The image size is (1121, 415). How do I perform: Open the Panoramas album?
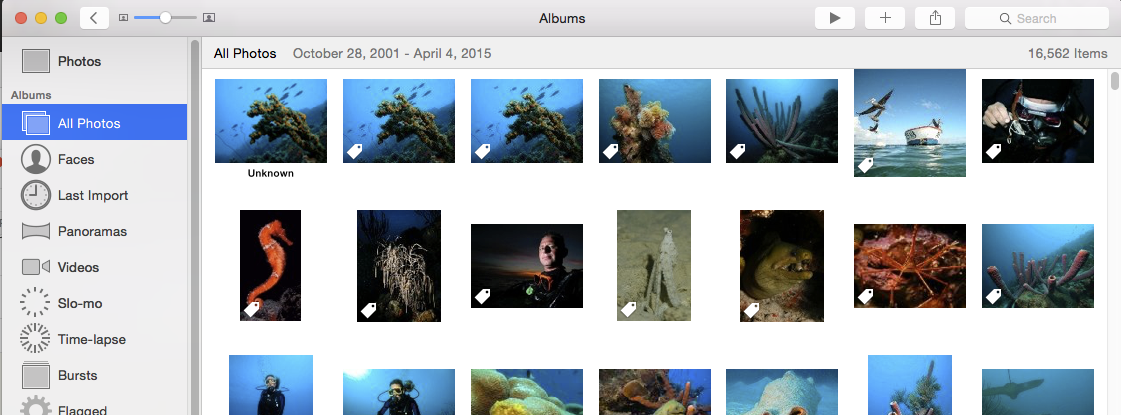94,231
